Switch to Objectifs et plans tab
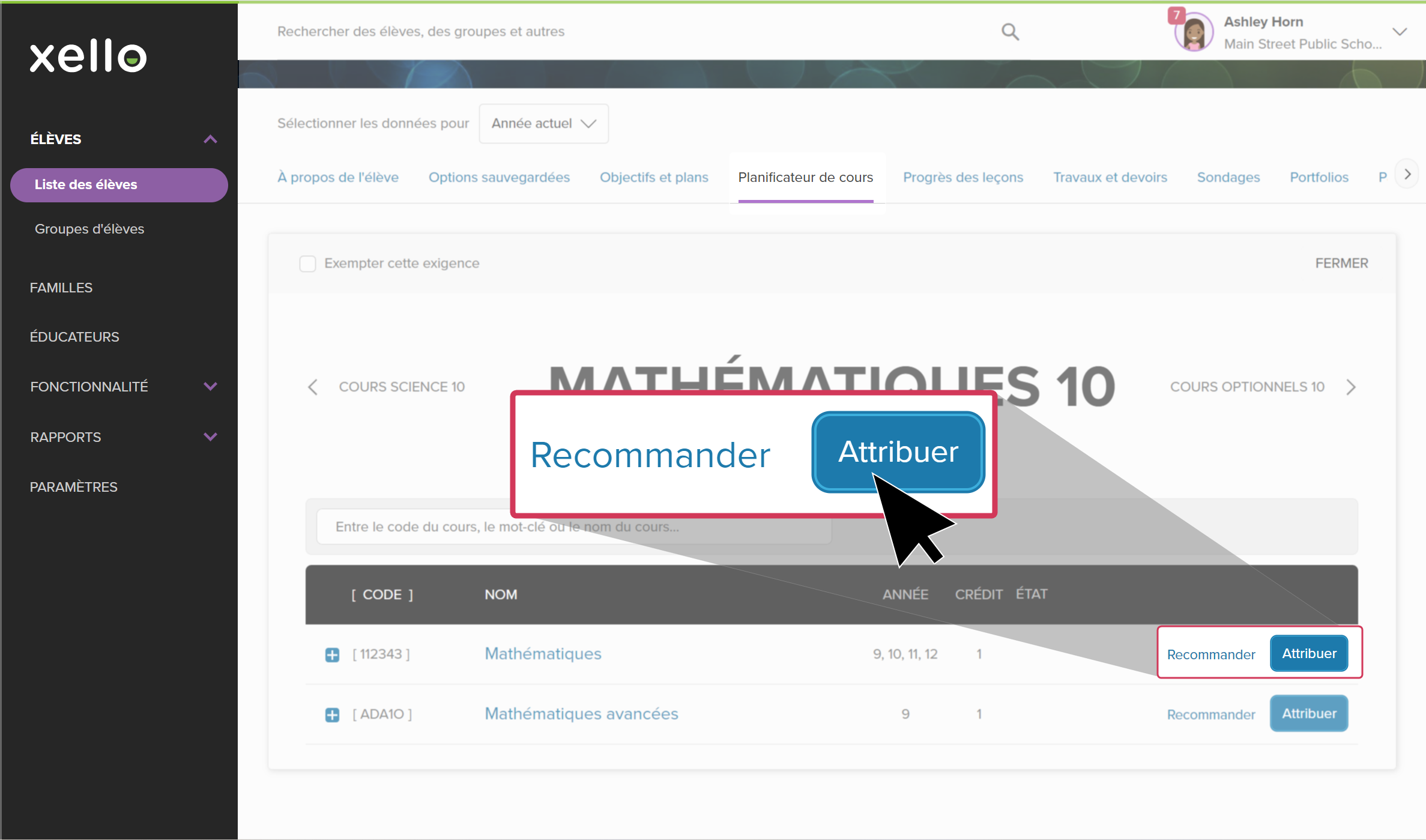The height and width of the screenshot is (840, 1426). [x=654, y=178]
